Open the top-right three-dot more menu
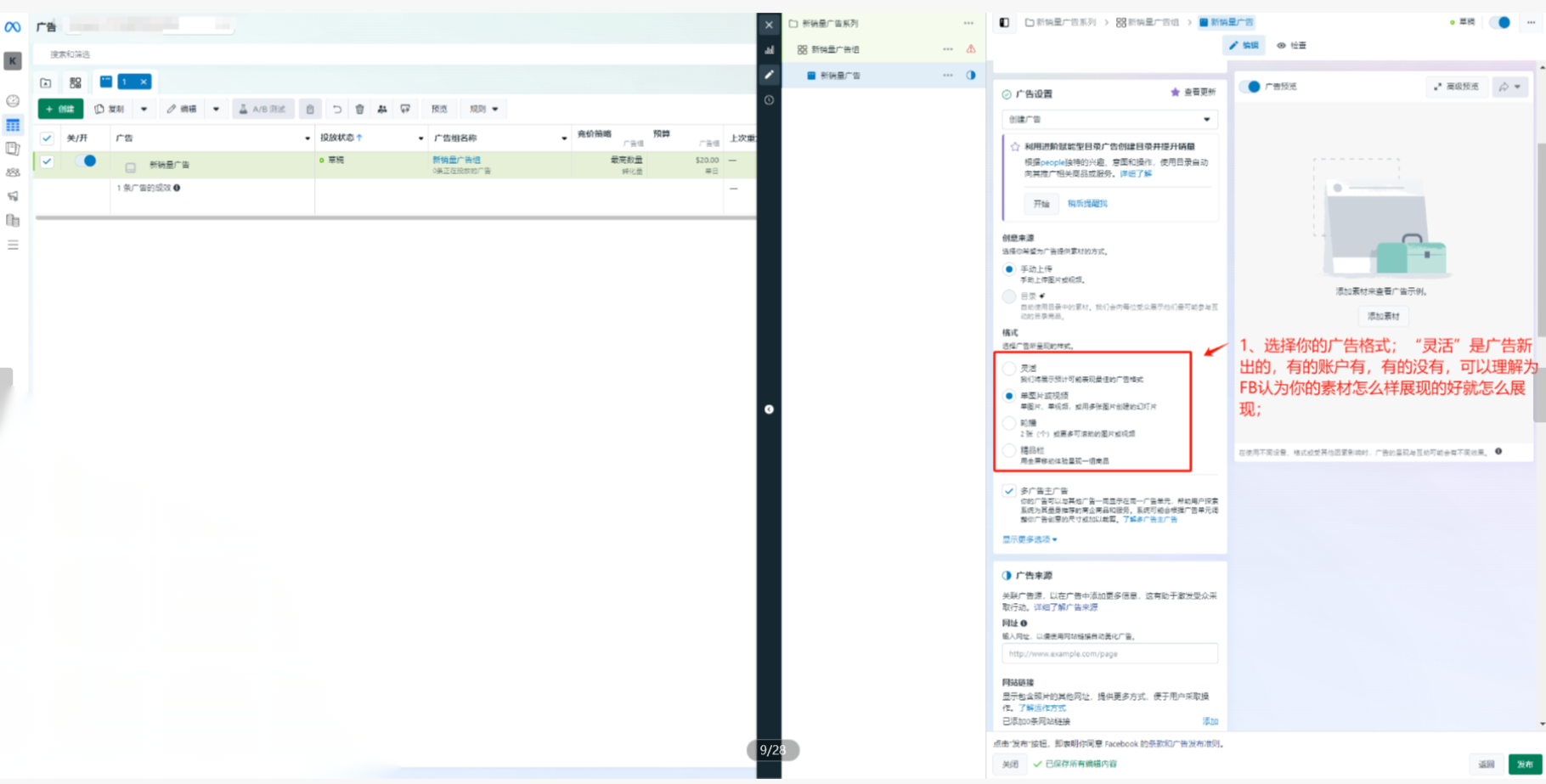Viewport: 1546px width, 784px height. [1531, 22]
